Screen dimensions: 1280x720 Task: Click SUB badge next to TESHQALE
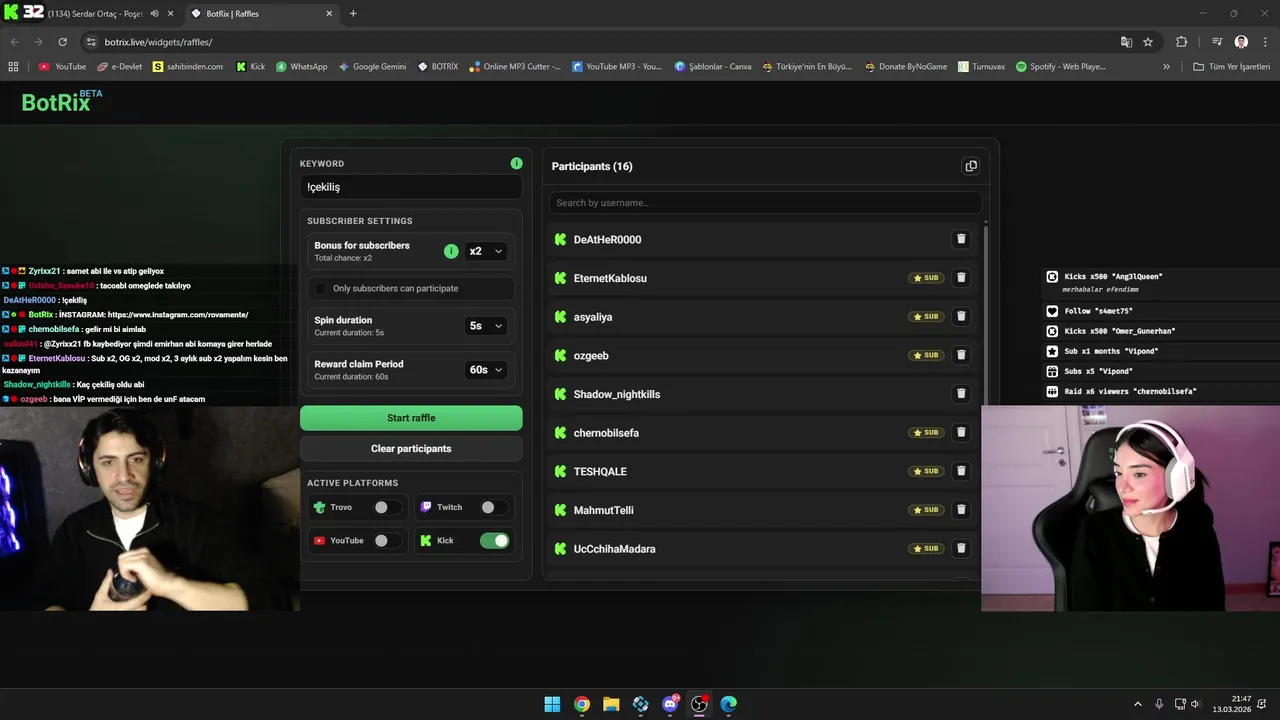tap(926, 471)
